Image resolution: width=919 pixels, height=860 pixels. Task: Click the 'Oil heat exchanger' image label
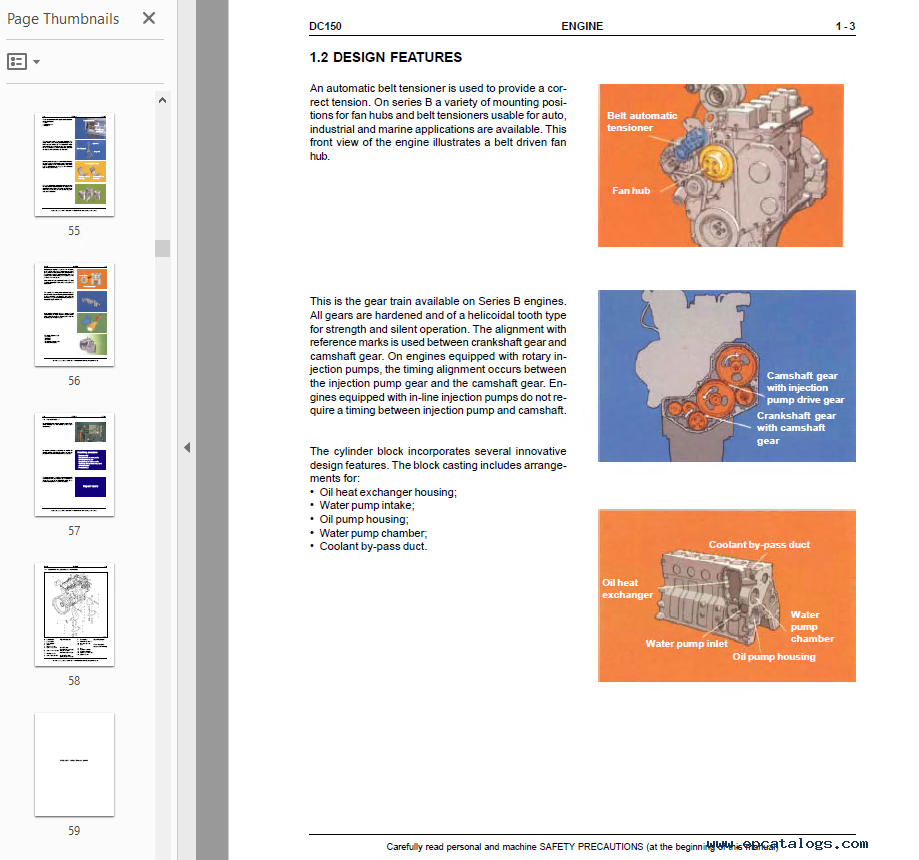tap(627, 589)
